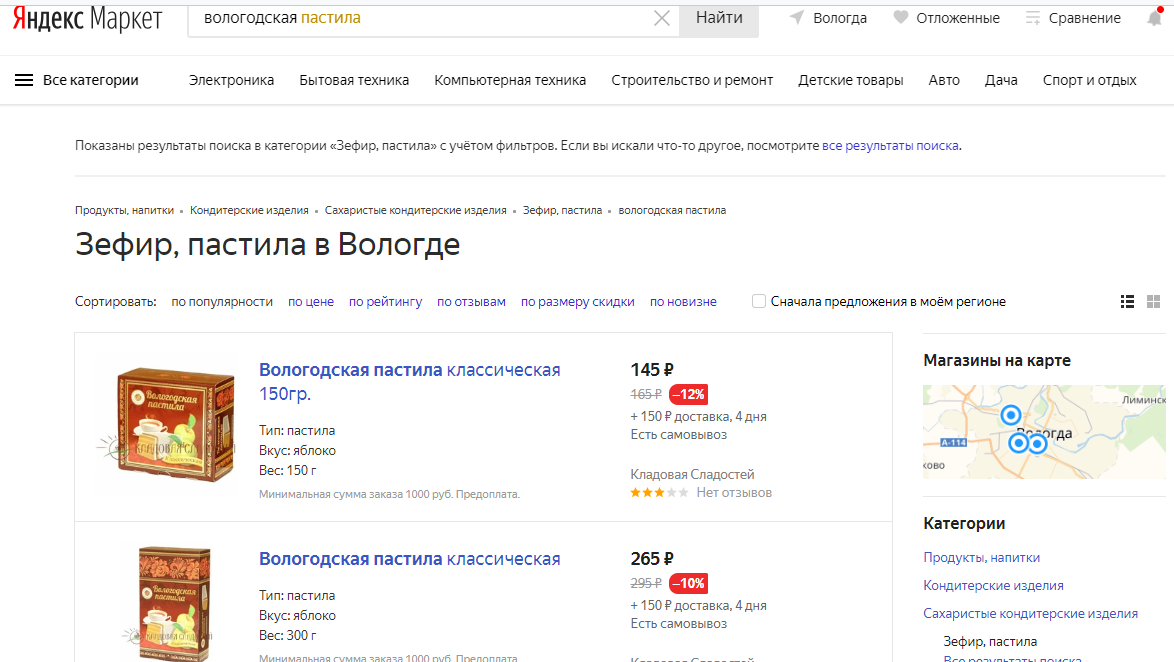Image resolution: width=1174 pixels, height=662 pixels.
Task: Click the top map pin on the map
Action: click(x=1011, y=415)
